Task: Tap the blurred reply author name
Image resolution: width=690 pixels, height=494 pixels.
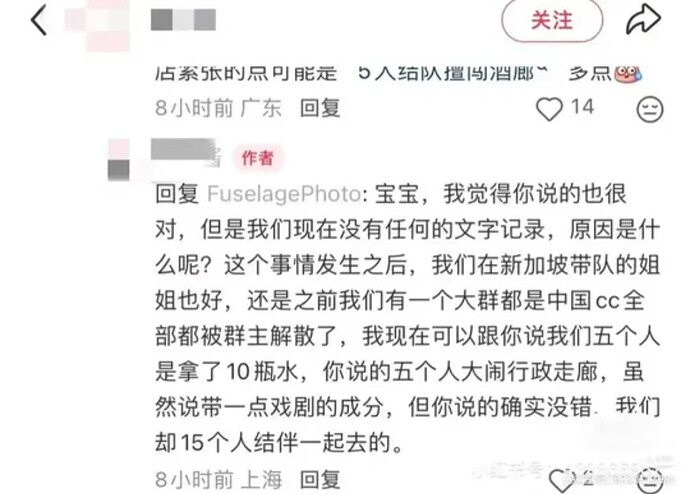Action: click(x=185, y=153)
